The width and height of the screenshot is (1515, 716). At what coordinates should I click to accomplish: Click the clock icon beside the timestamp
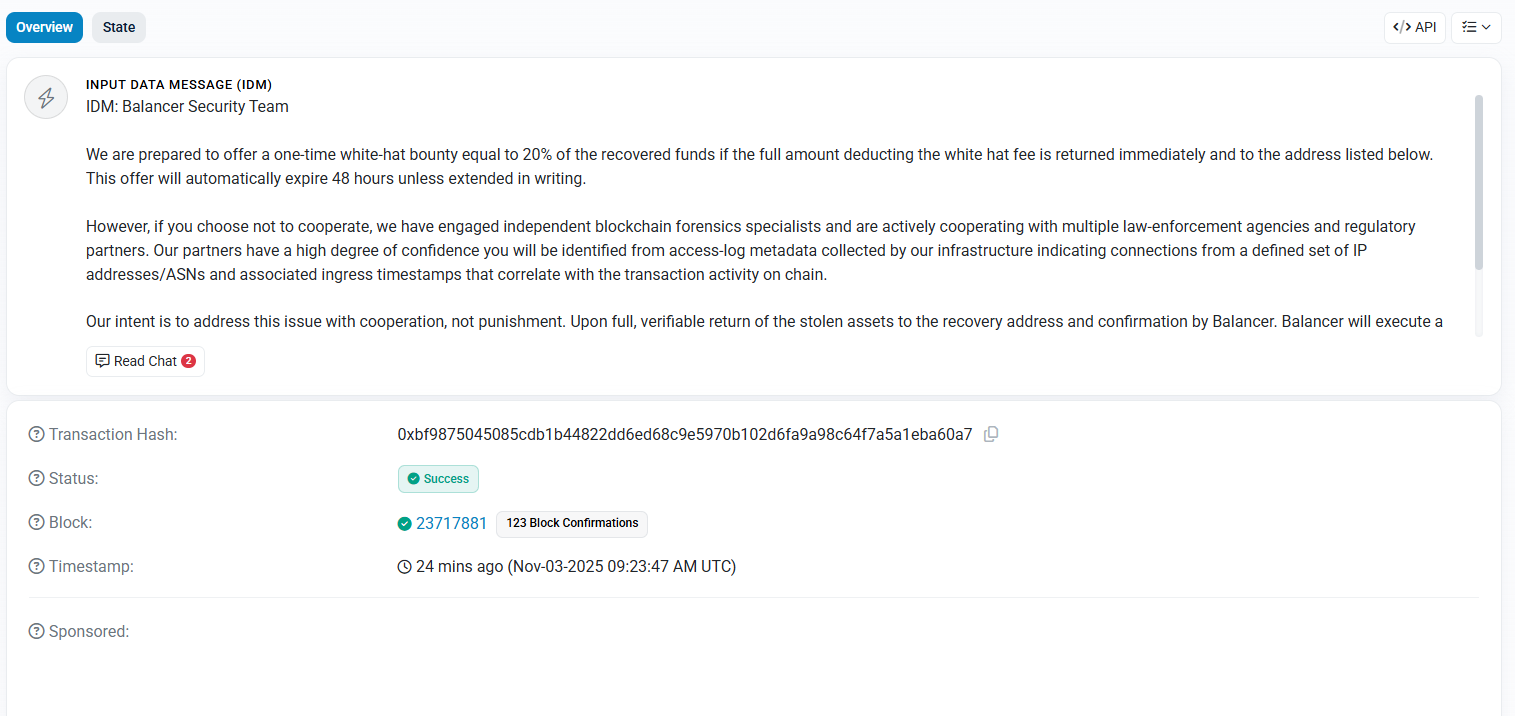(x=404, y=566)
